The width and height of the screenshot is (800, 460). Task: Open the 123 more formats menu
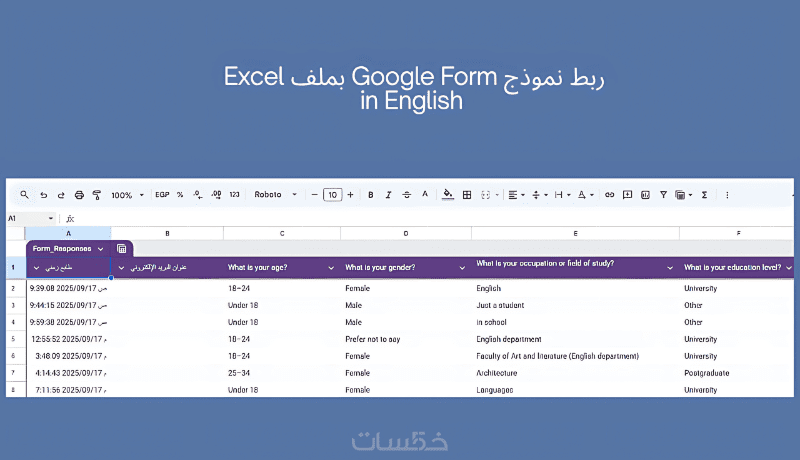(234, 194)
